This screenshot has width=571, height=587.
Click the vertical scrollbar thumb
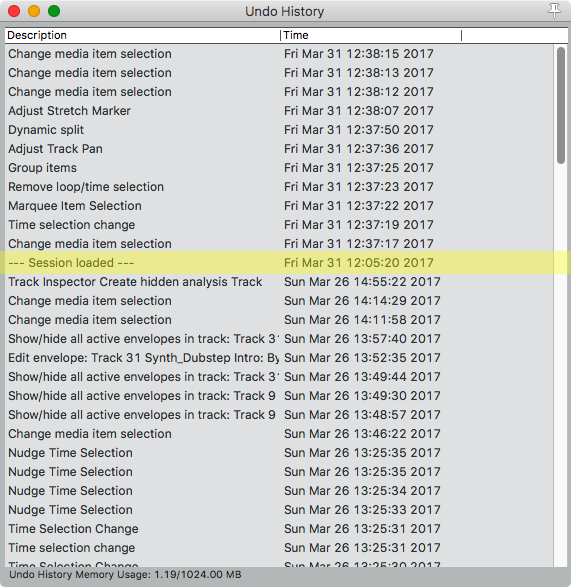pos(561,105)
